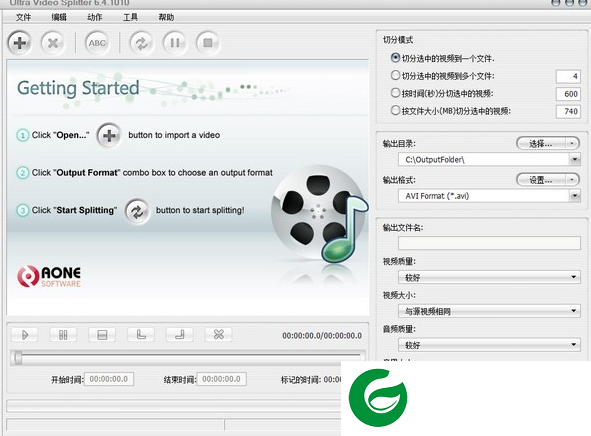Click the Open plus icon in Getting Started
The height and width of the screenshot is (436, 591).
(109, 135)
